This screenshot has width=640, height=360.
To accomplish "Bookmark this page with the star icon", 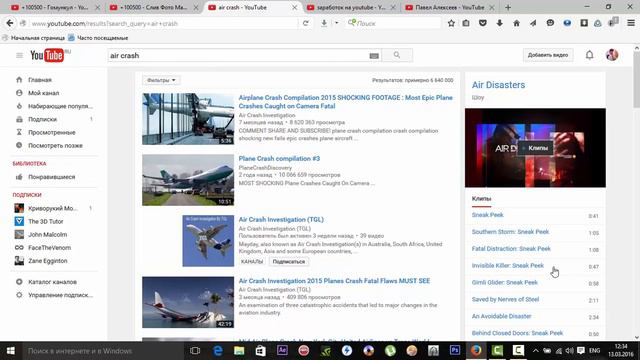I will [x=451, y=23].
